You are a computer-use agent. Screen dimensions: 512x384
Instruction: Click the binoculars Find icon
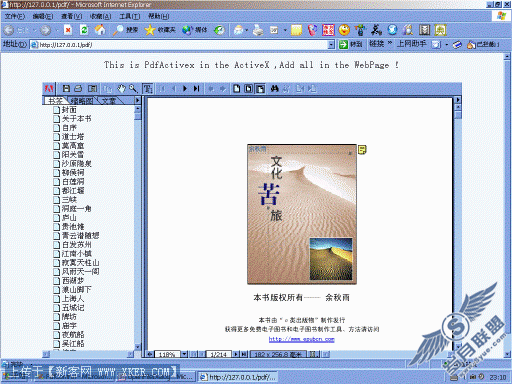pos(274,89)
